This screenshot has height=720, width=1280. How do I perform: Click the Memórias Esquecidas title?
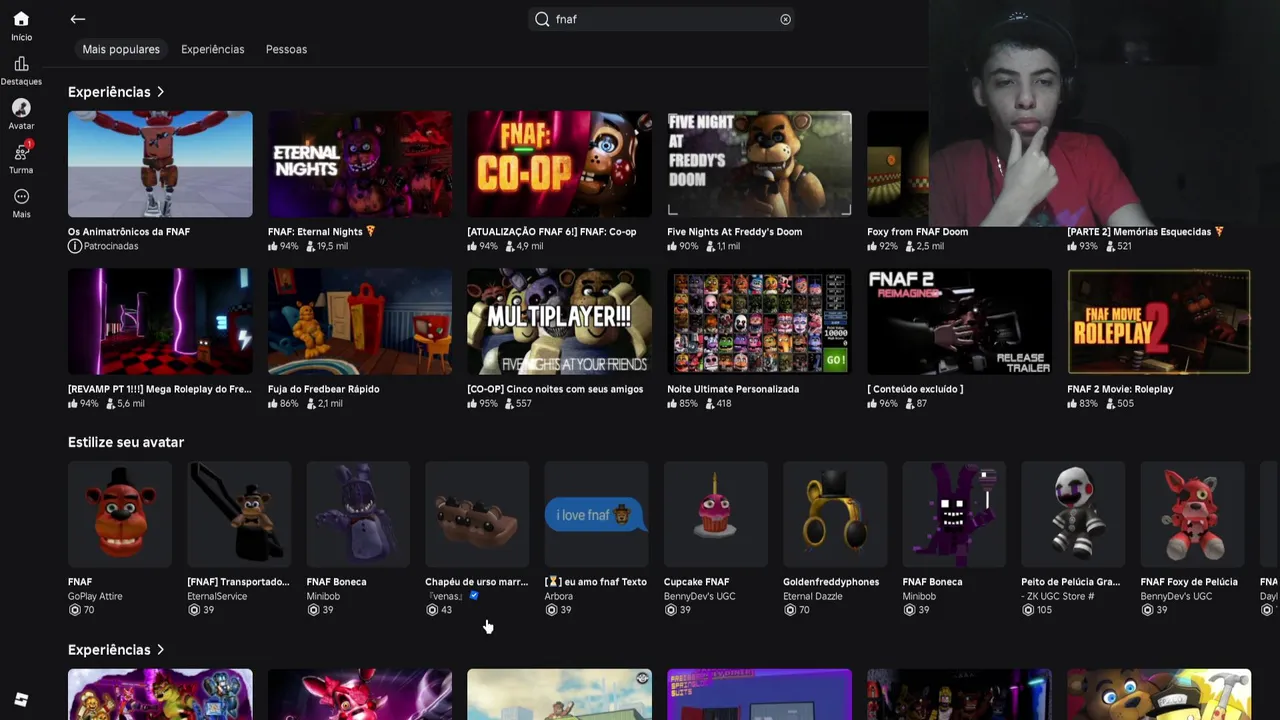point(1145,232)
